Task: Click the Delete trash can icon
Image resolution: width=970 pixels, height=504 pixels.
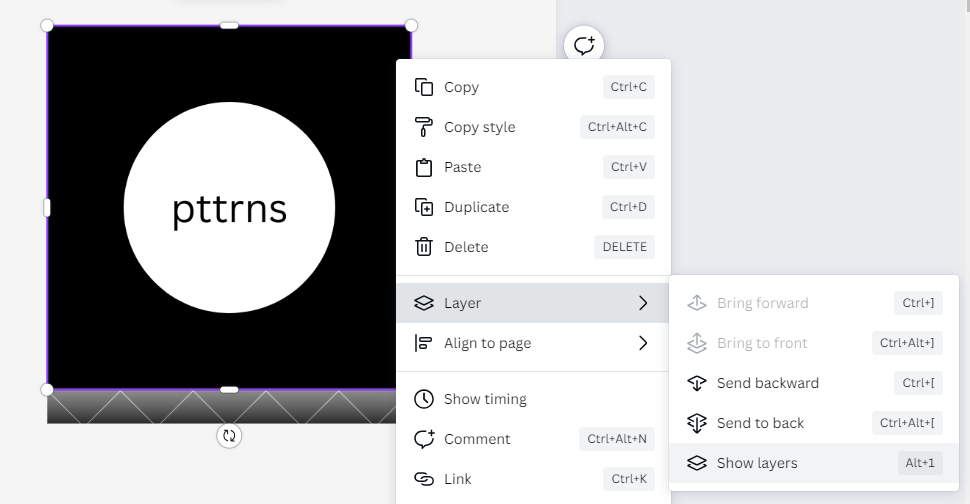Action: point(424,247)
